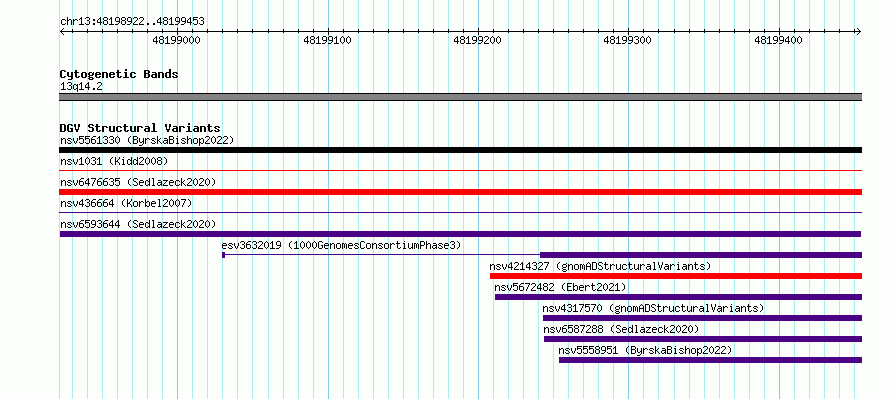
Task: Click the chr13:48198922..48199453 coordinate label
Action: pos(132,22)
